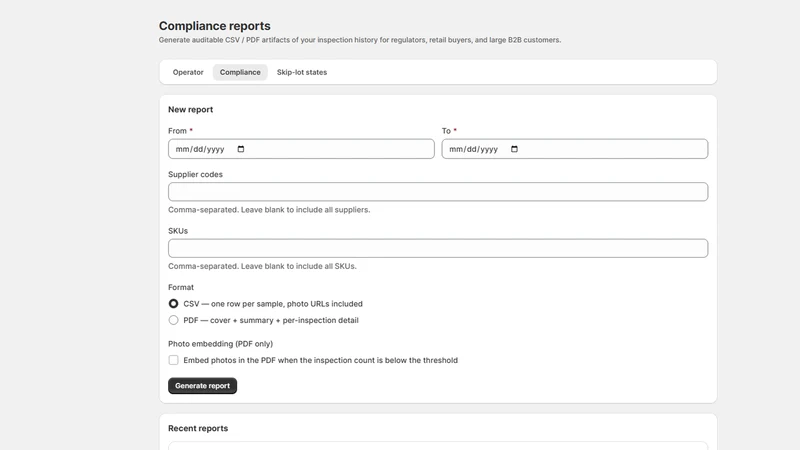This screenshot has height=450, width=800.
Task: Select the PDF format radio button
Action: pyautogui.click(x=173, y=320)
